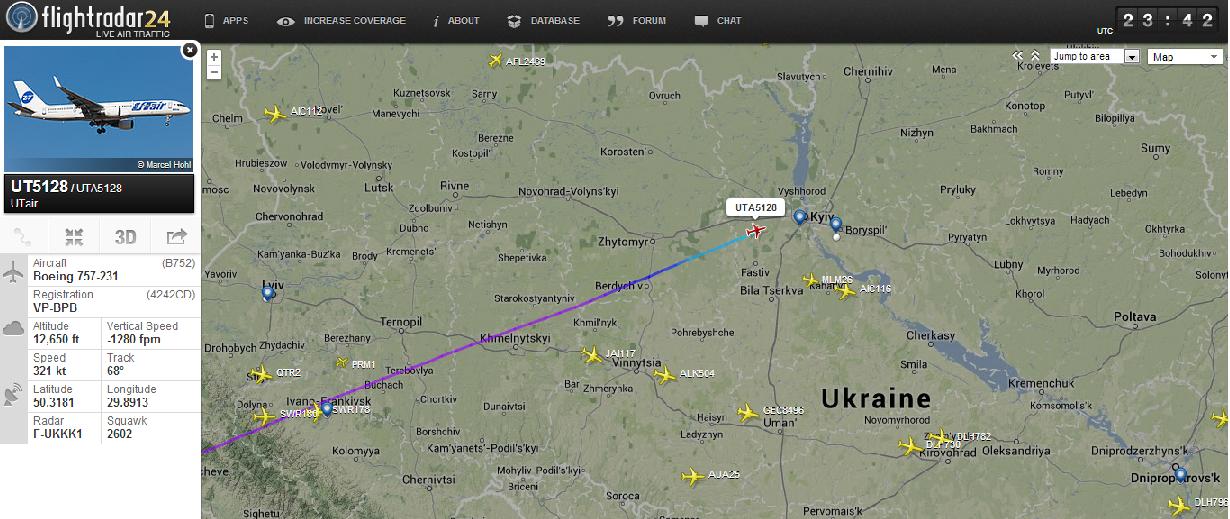The height and width of the screenshot is (519, 1230).
Task: Click the share flight arrow icon
Action: (175, 237)
